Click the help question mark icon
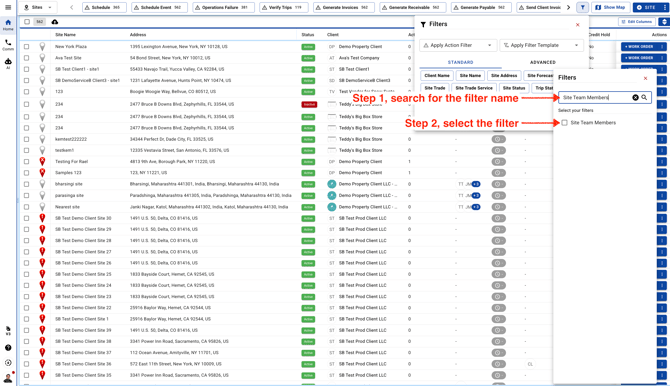This screenshot has height=386, width=670. [8, 348]
